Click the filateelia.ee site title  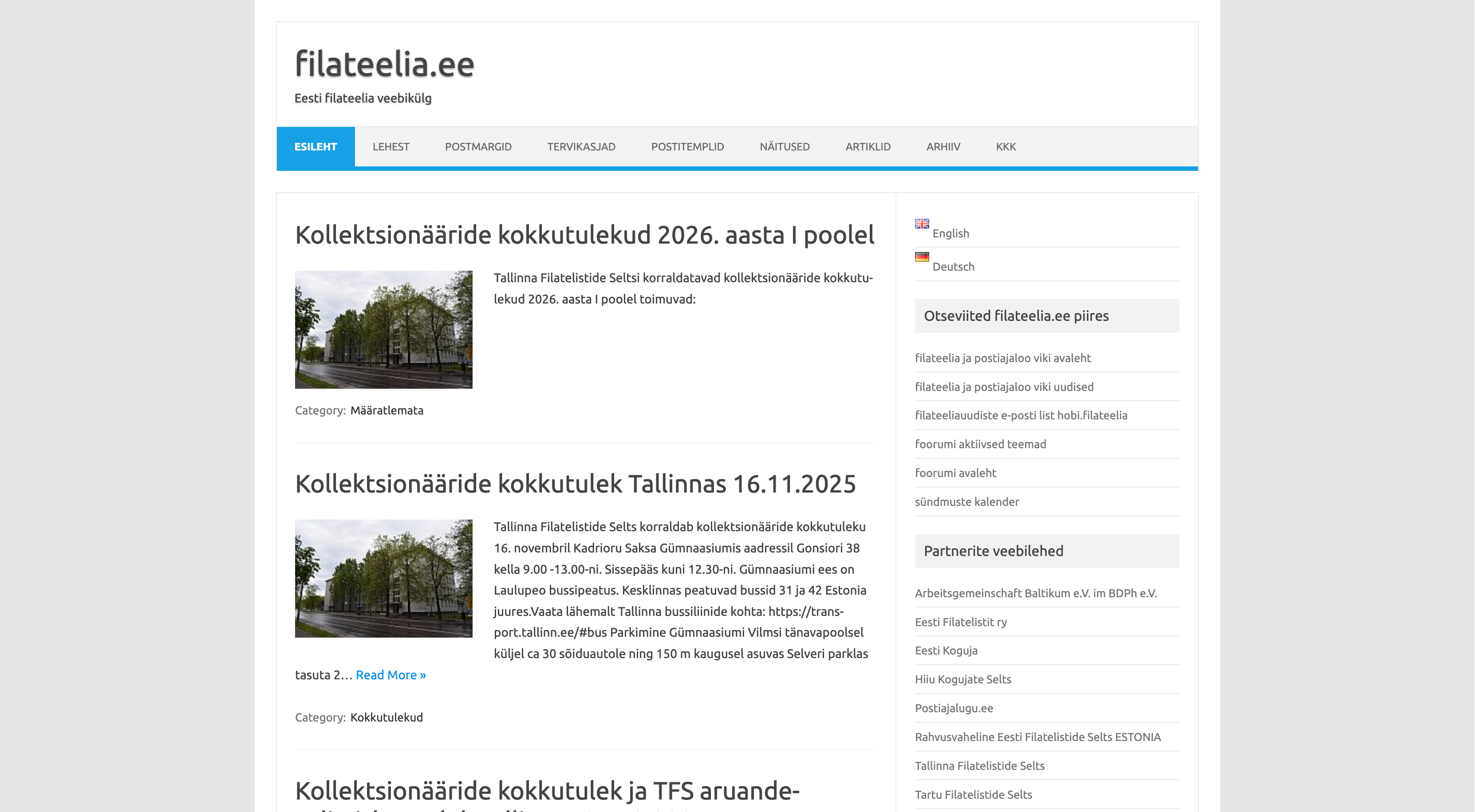click(x=384, y=63)
